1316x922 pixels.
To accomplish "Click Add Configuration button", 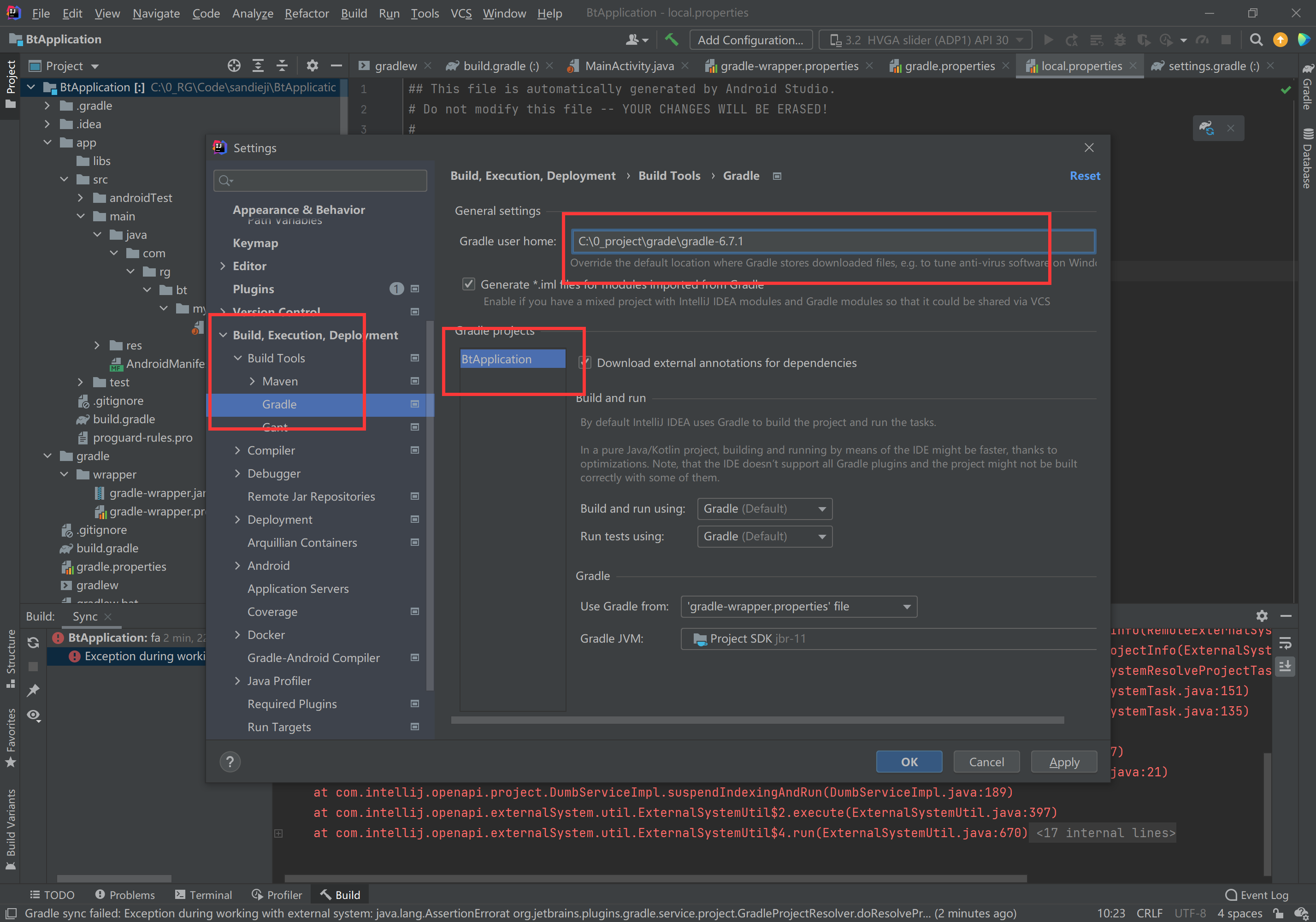I will [x=751, y=40].
